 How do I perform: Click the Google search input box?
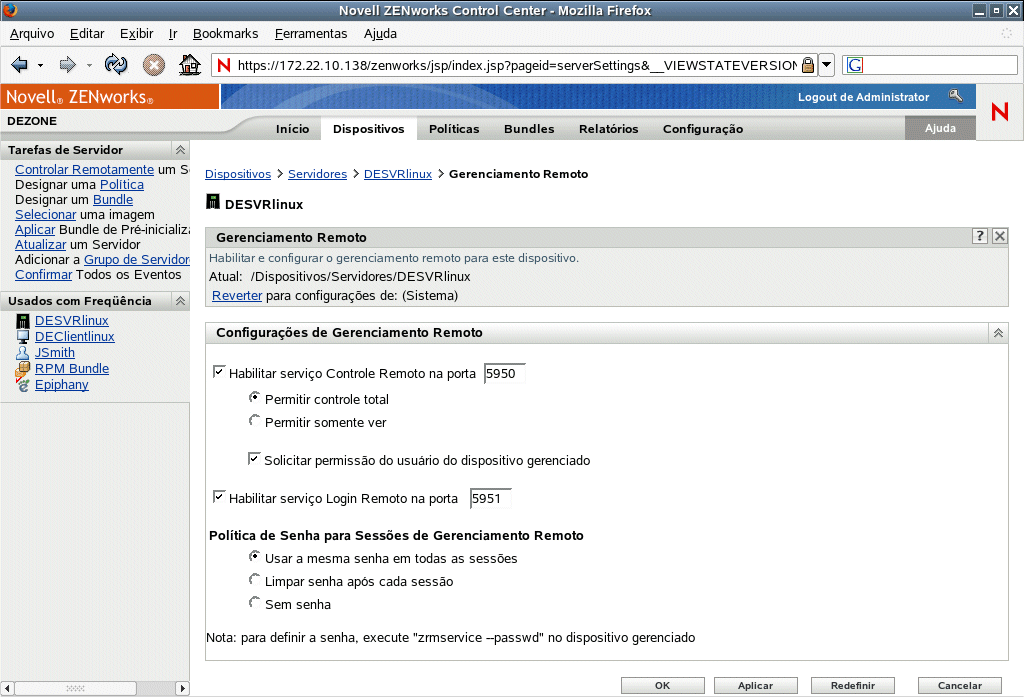pos(940,65)
